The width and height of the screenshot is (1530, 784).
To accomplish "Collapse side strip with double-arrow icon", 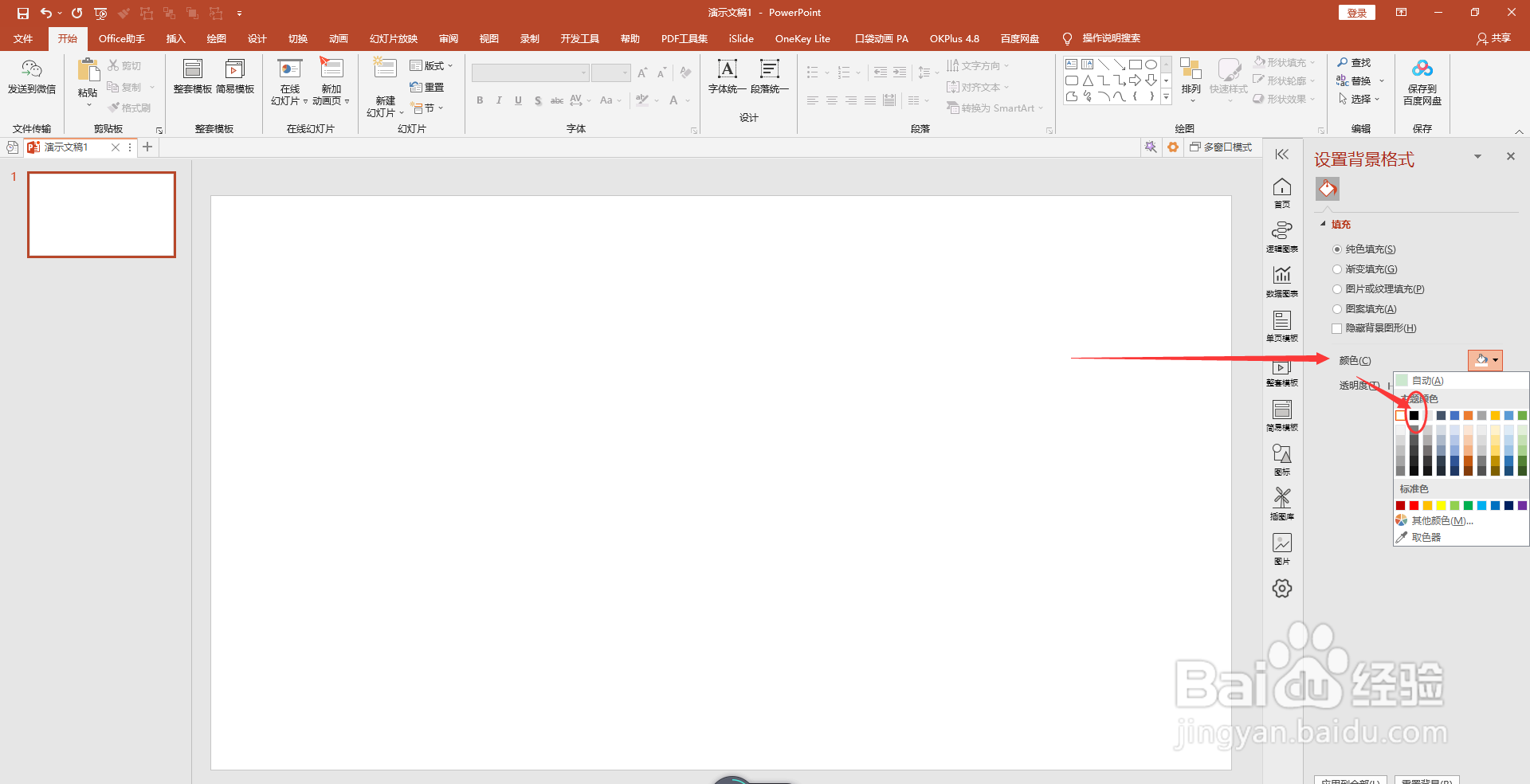I will pos(1282,155).
